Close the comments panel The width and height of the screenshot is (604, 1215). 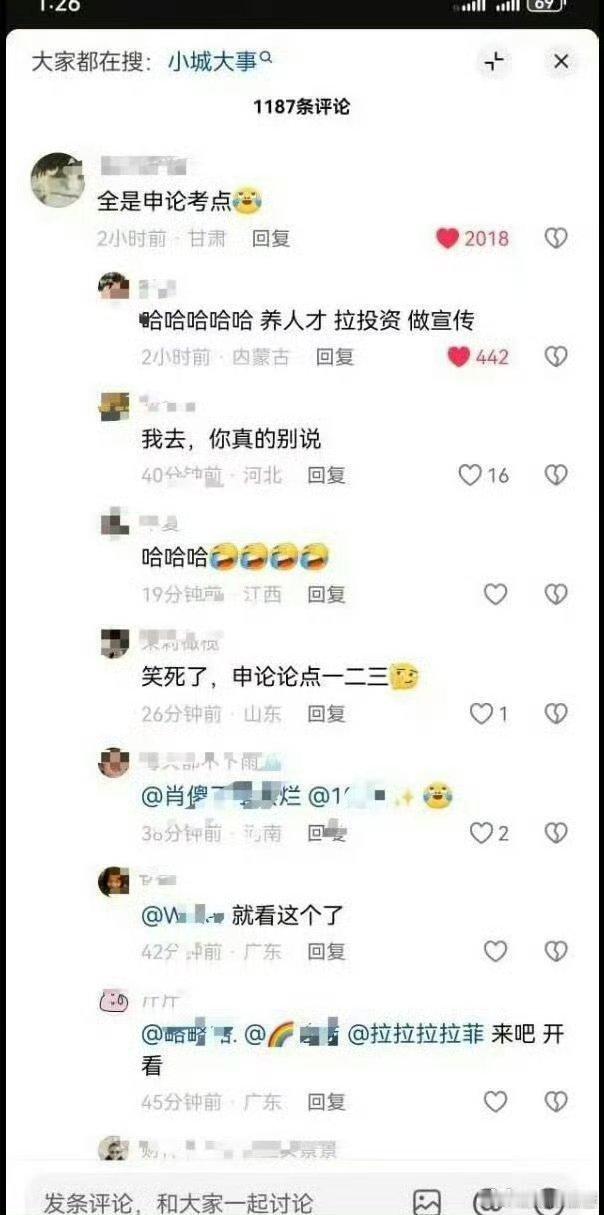[x=561, y=61]
